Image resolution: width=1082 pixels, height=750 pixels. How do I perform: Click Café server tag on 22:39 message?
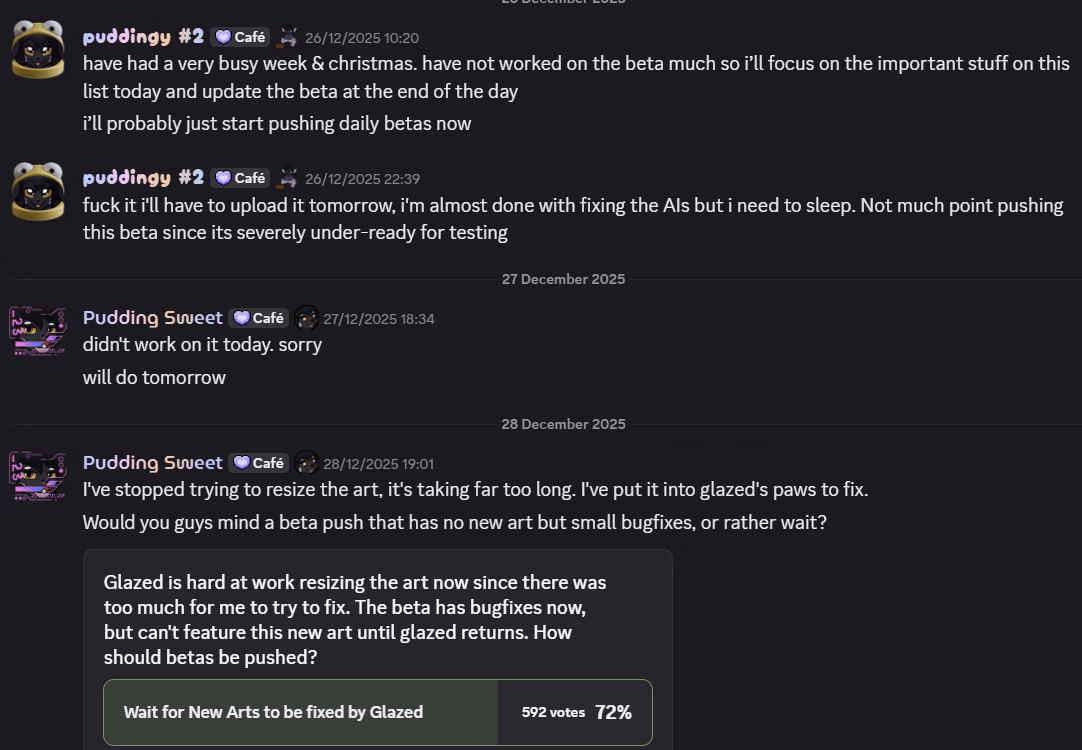240,178
